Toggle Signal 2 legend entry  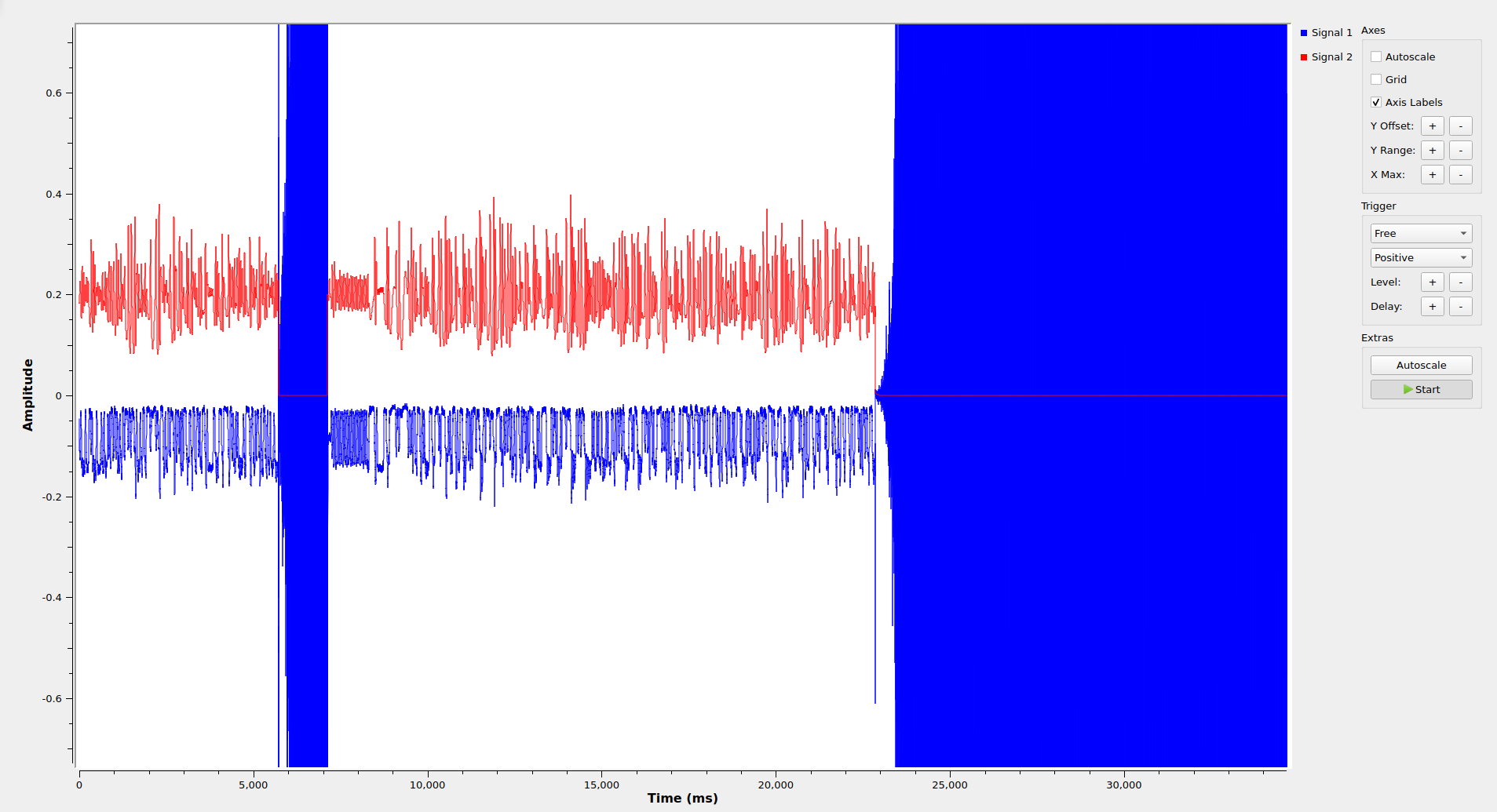(x=1326, y=57)
